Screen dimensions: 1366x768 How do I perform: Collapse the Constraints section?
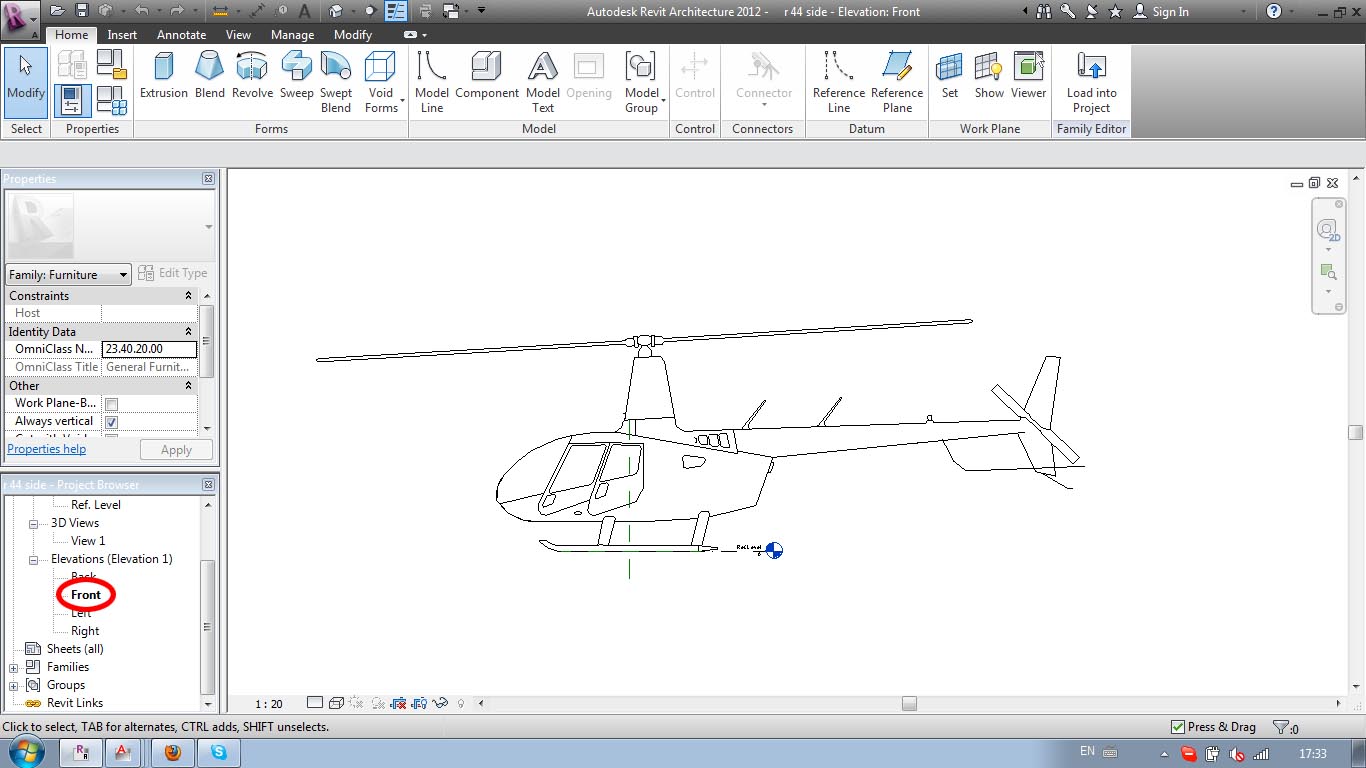pyautogui.click(x=188, y=296)
